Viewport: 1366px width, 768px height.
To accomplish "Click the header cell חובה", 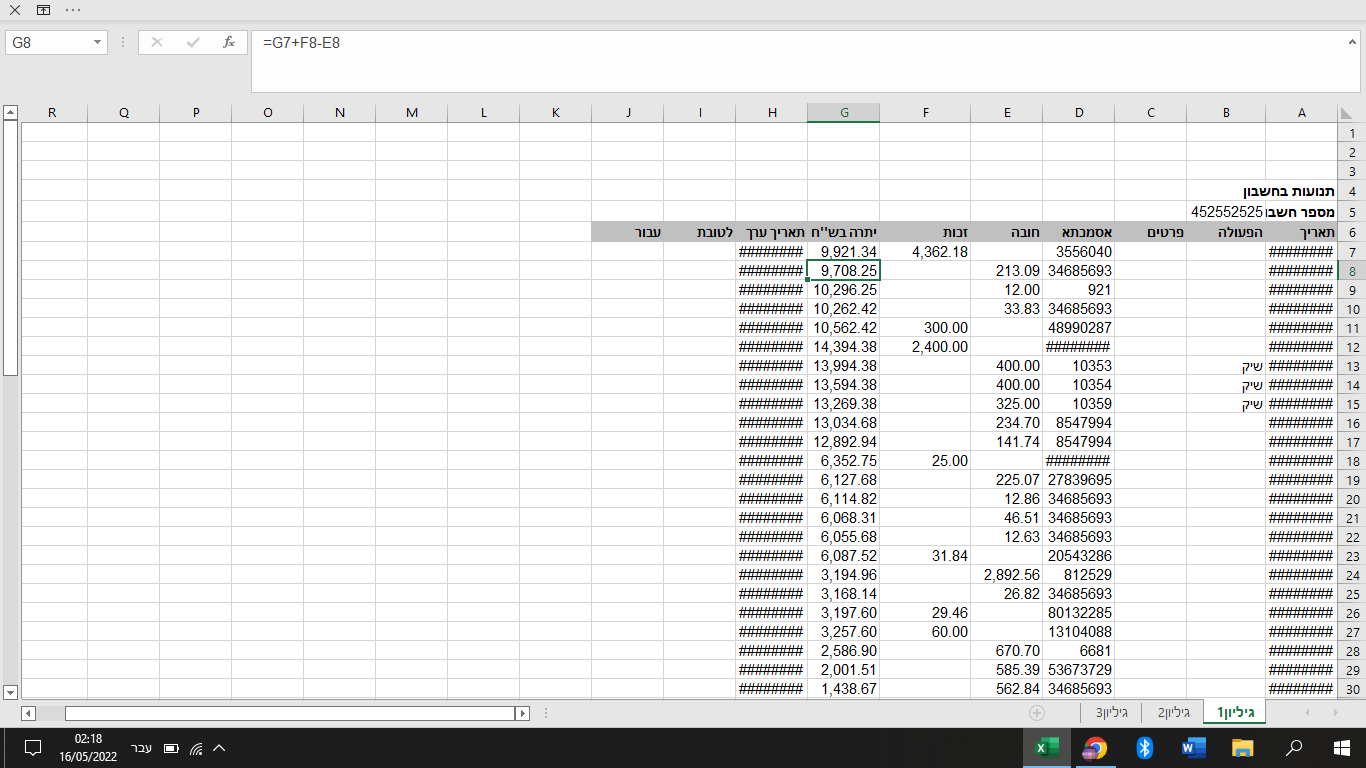I will [1007, 232].
